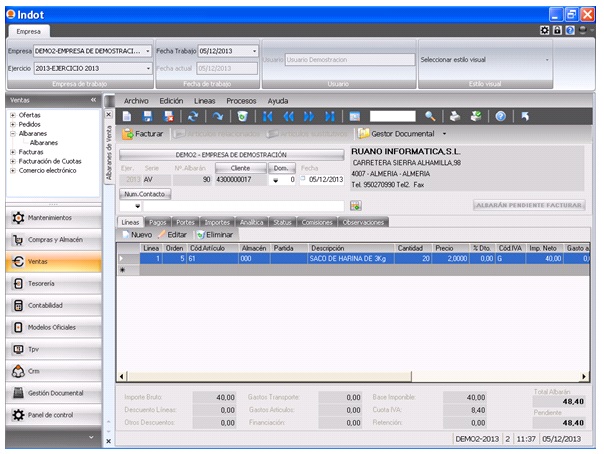Open the Gestor Documental dropdown arrow
This screenshot has height=454, width=604.
[x=444, y=133]
